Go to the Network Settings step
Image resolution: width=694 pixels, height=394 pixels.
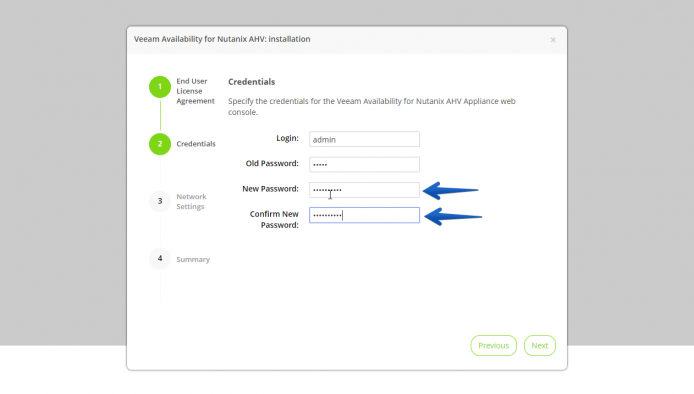pyautogui.click(x=191, y=201)
